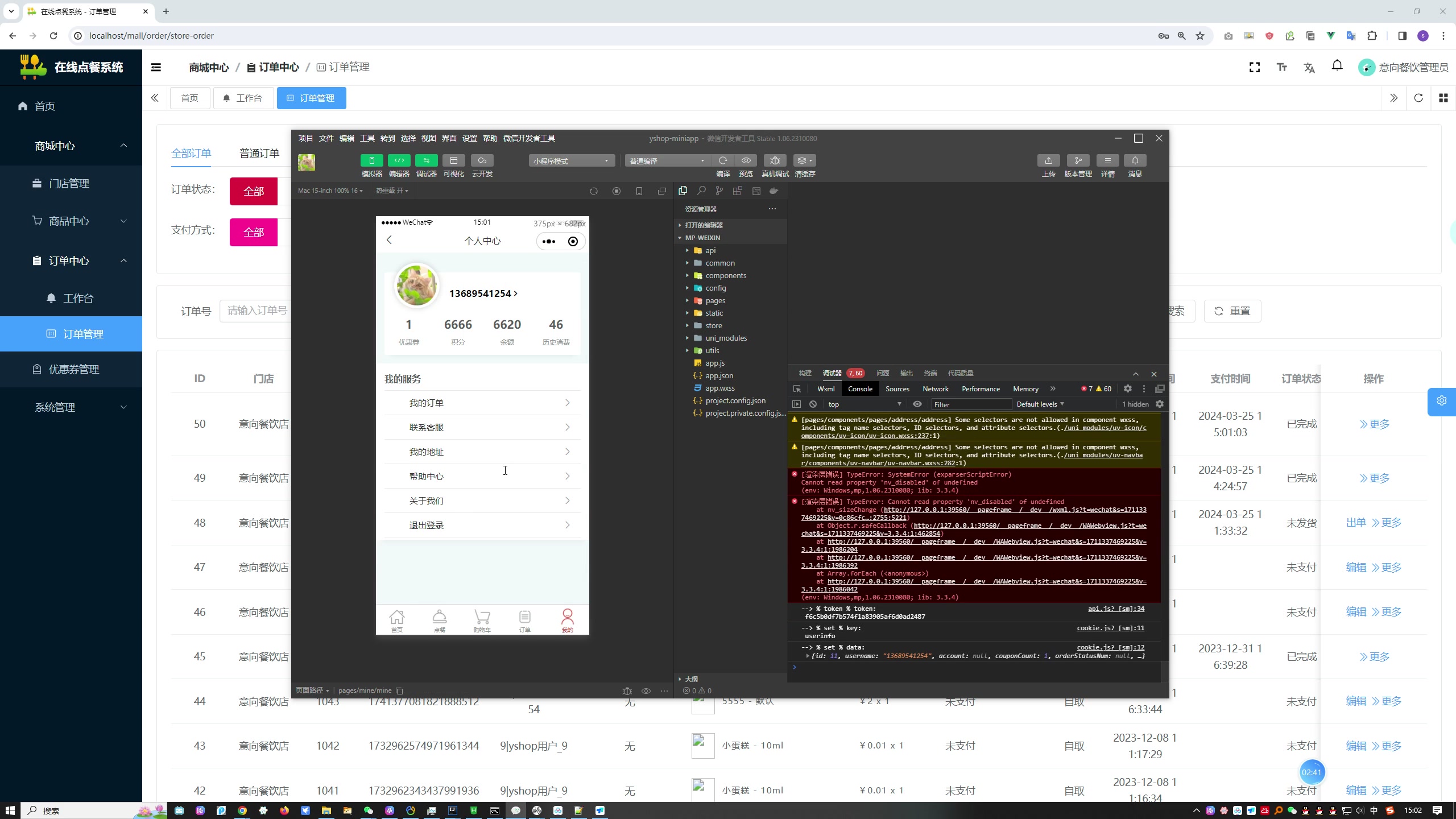Click the simulator record icon

tap(617, 191)
